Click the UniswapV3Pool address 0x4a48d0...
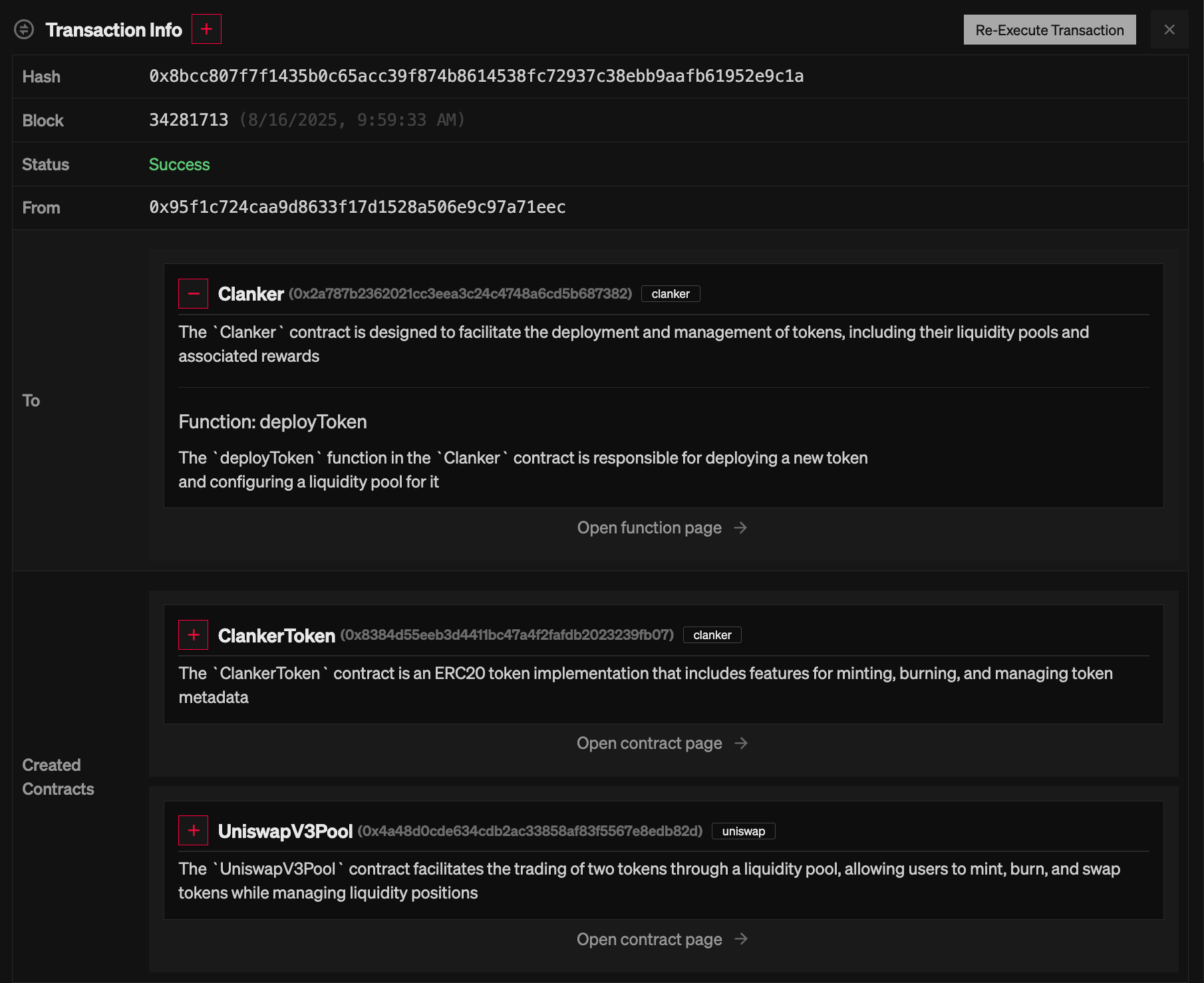The width and height of the screenshot is (1204, 983). click(530, 831)
